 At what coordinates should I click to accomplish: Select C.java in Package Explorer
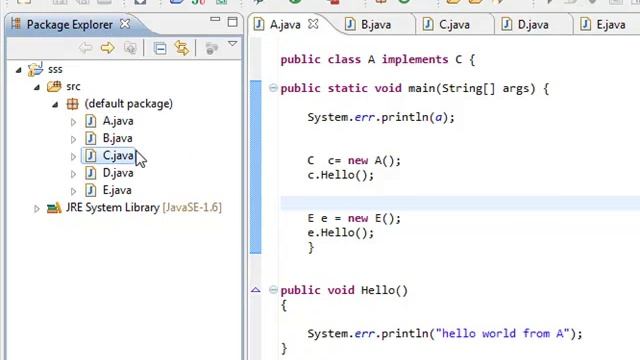(x=118, y=156)
